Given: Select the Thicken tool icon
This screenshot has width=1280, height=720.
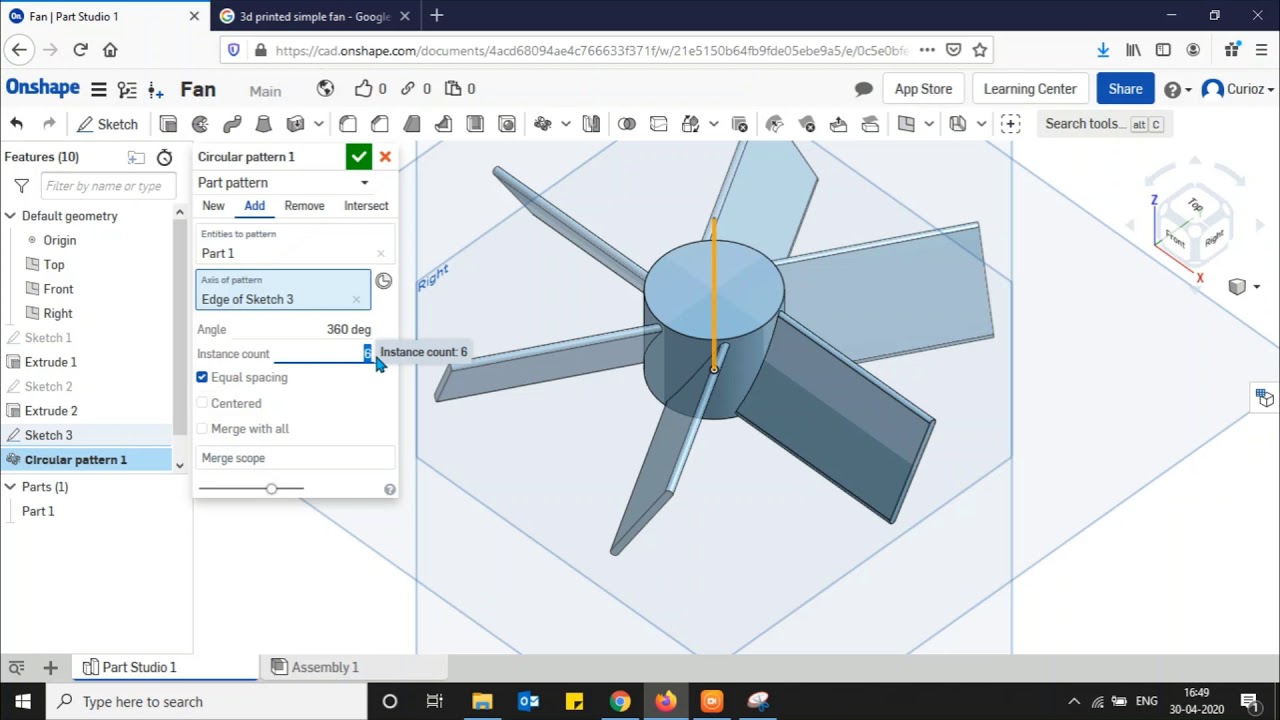Looking at the screenshot, I should pos(295,124).
